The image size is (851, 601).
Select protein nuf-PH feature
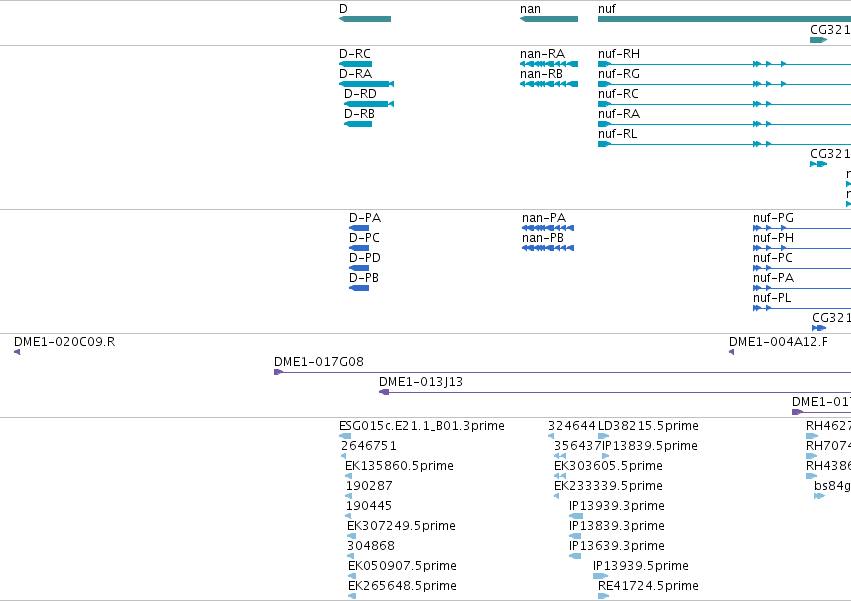pyautogui.click(x=802, y=248)
